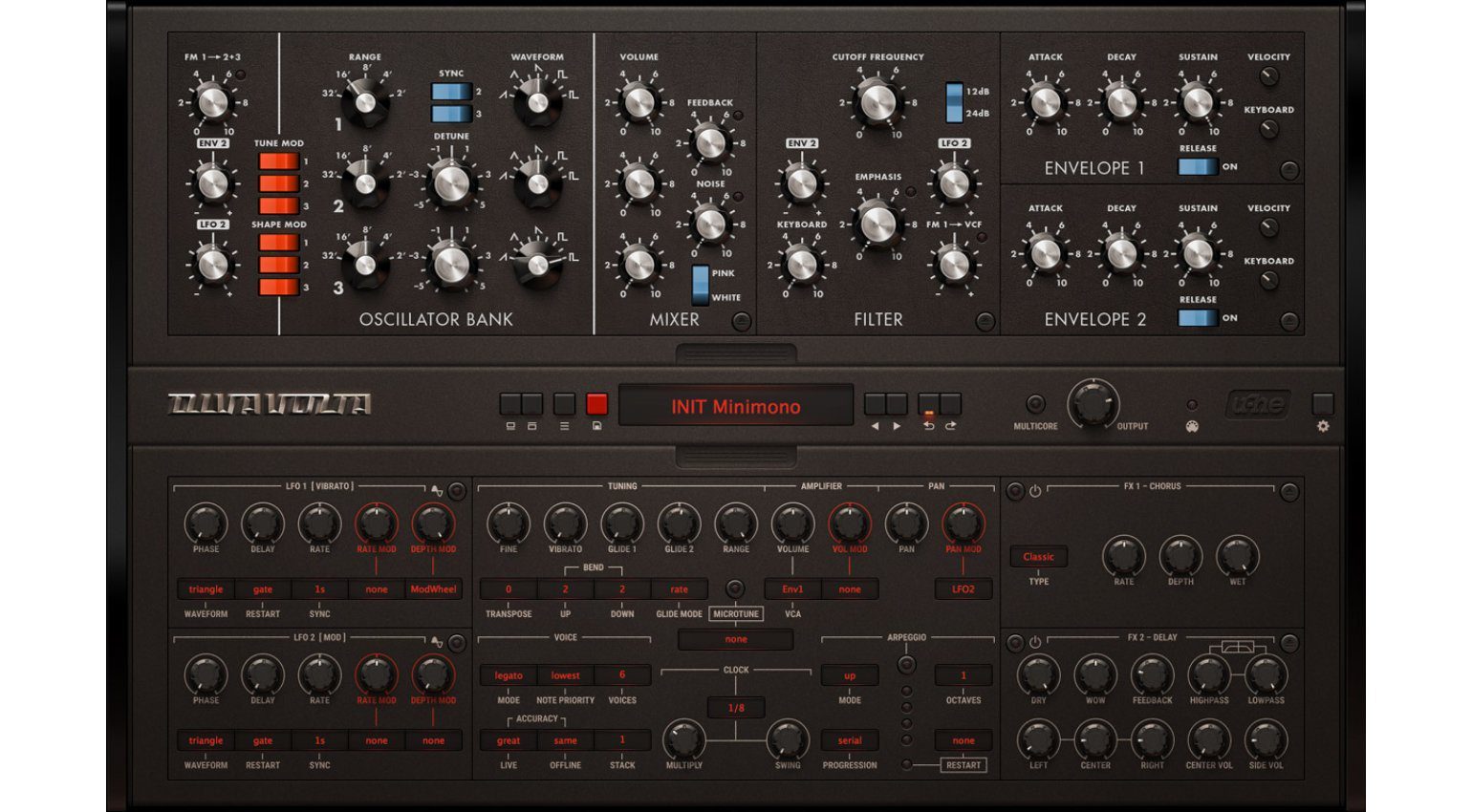Screen dimensions: 1472x812
Task: Open the Clock 1/8 selector
Action: [x=735, y=708]
